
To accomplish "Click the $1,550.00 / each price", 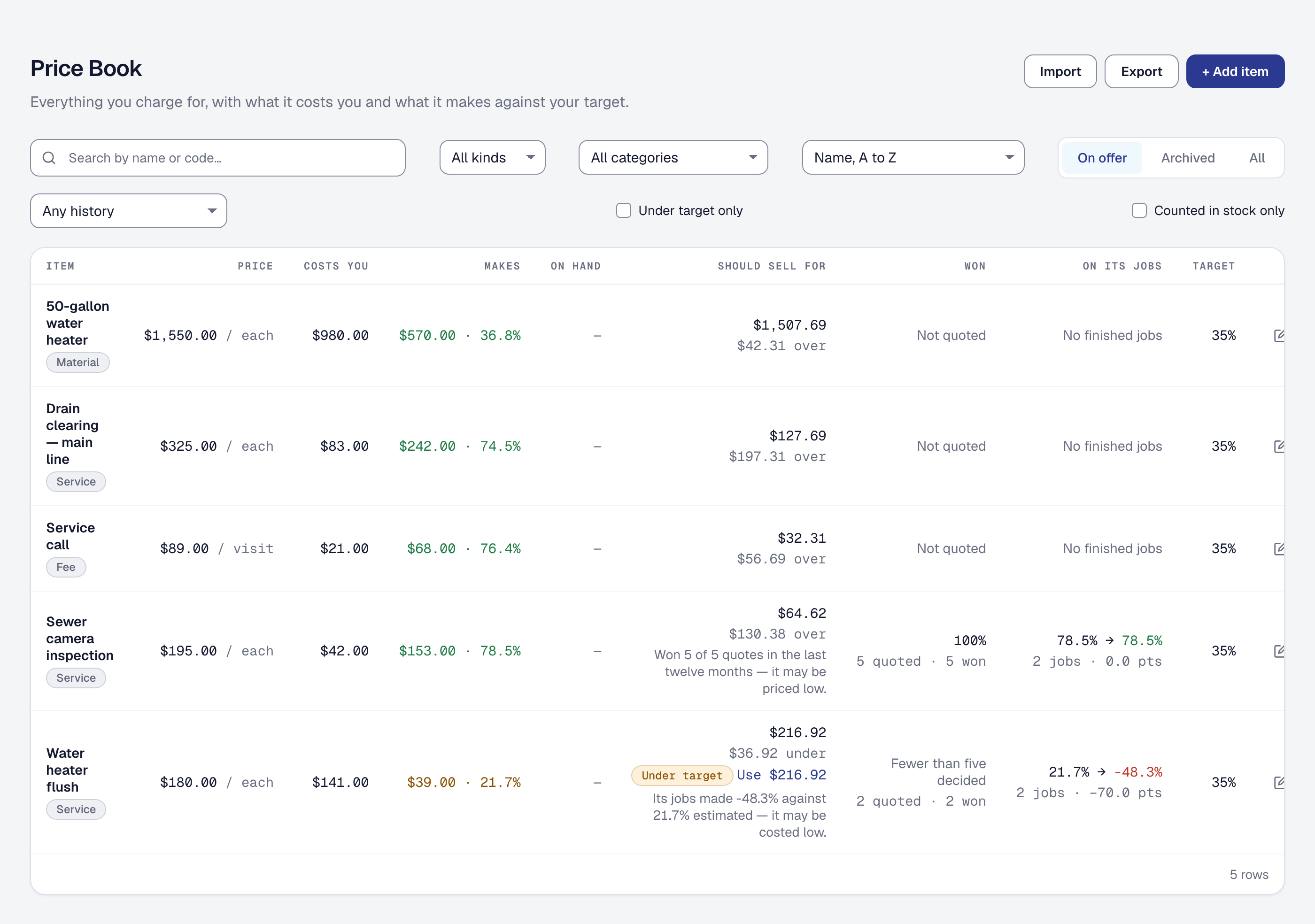I will click(x=209, y=336).
